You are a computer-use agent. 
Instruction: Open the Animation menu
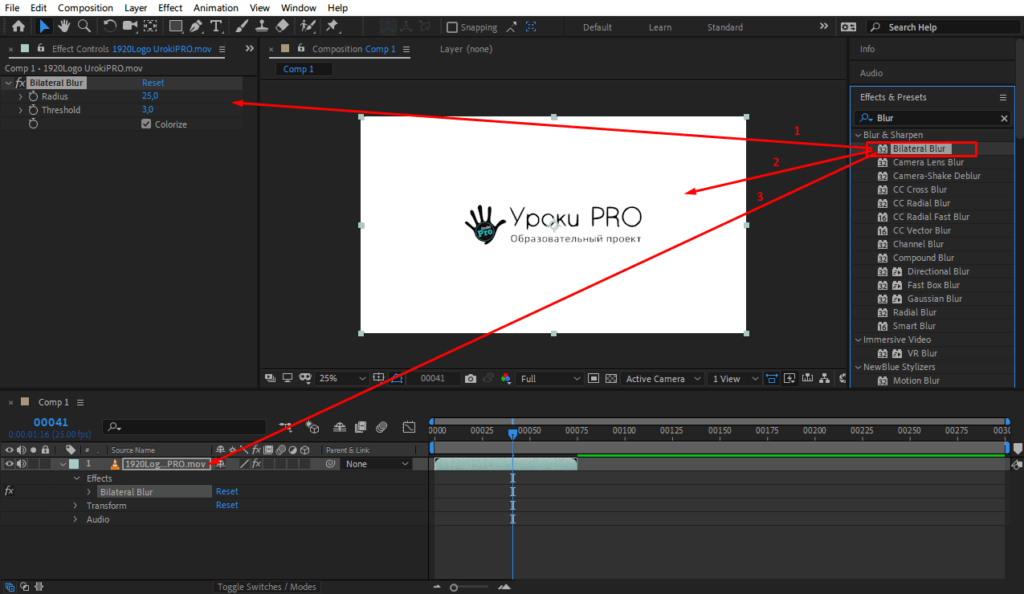[216, 8]
